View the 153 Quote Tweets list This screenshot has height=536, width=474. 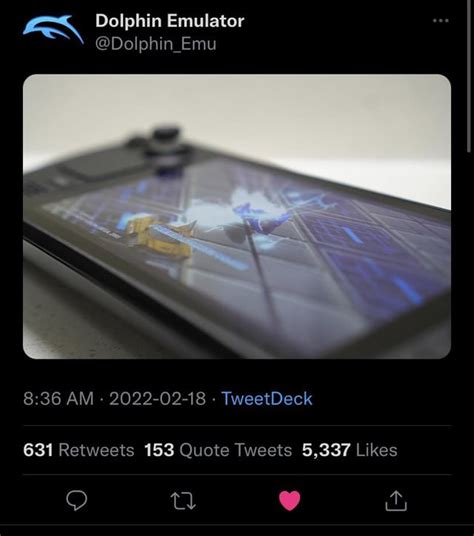point(218,450)
